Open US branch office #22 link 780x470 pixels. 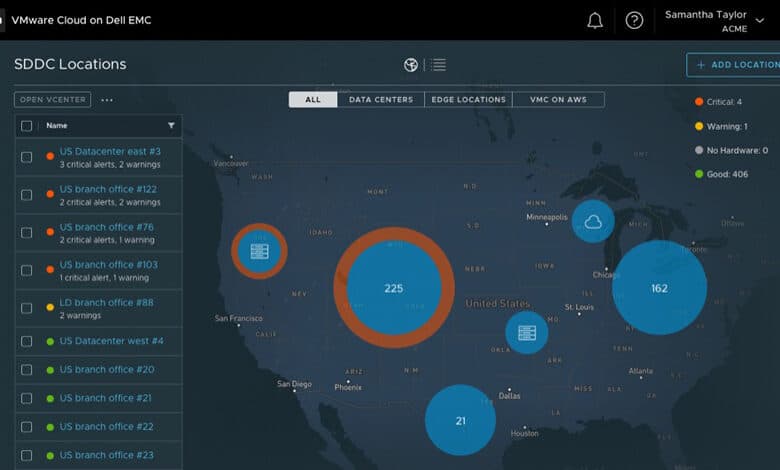(106, 427)
